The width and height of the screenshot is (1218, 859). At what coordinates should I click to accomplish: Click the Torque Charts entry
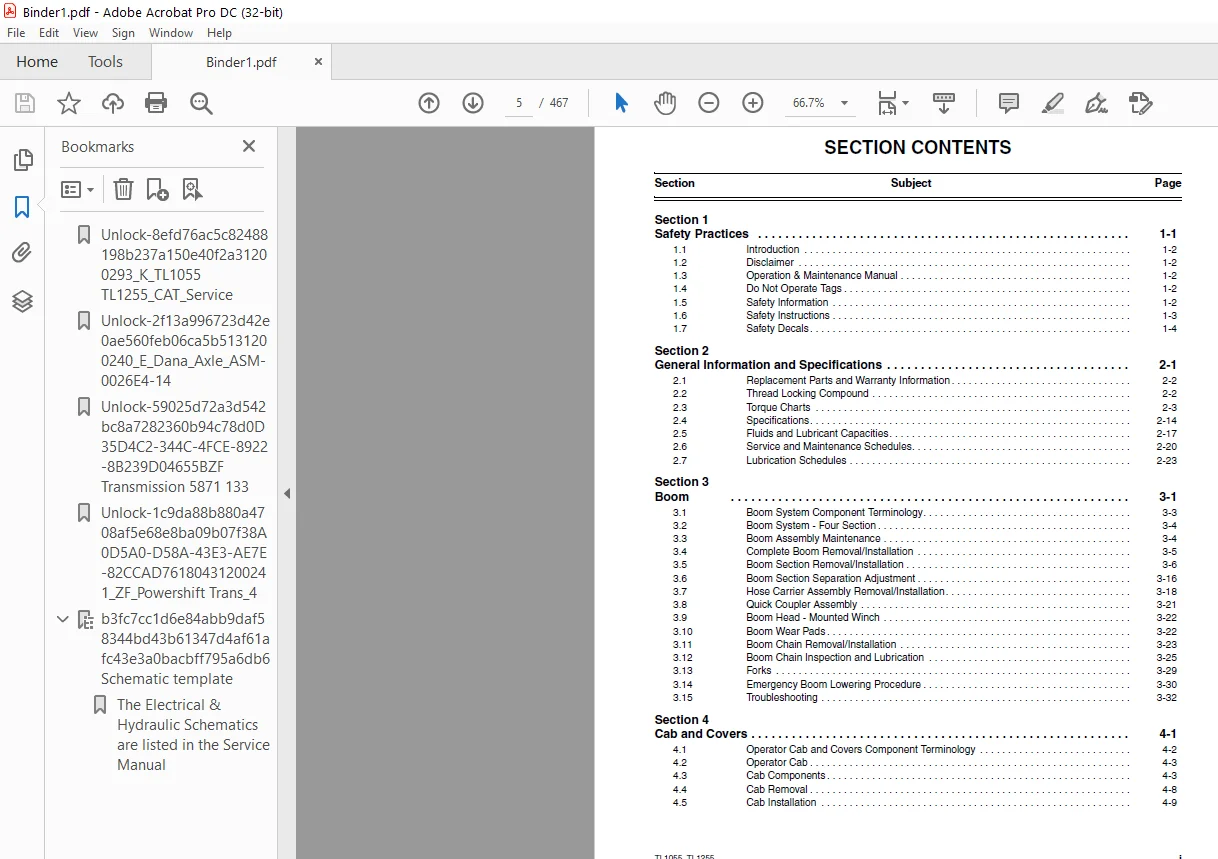coord(778,407)
